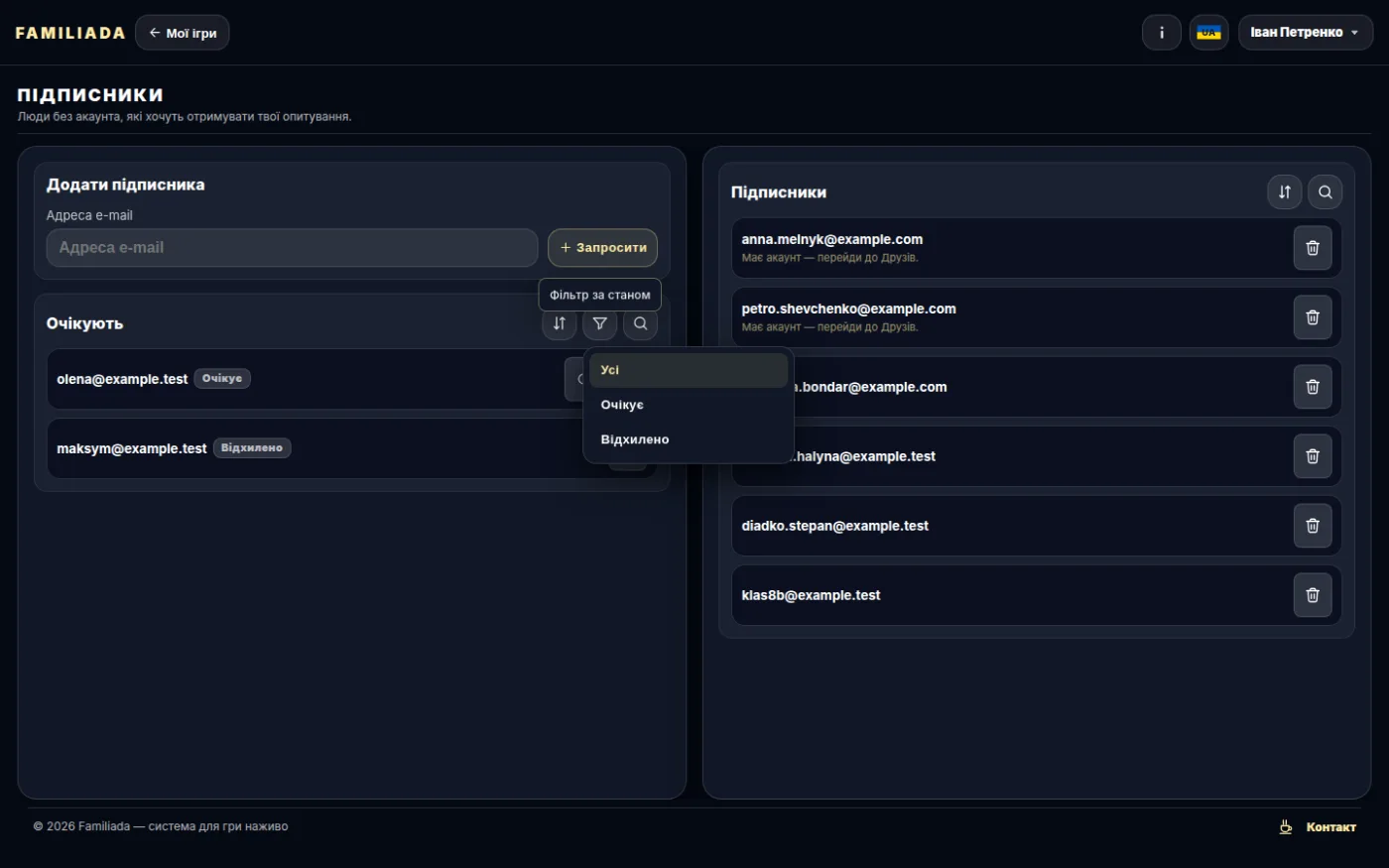
Task: Click petro.shevchenko@example.com email text
Action: [849, 309]
